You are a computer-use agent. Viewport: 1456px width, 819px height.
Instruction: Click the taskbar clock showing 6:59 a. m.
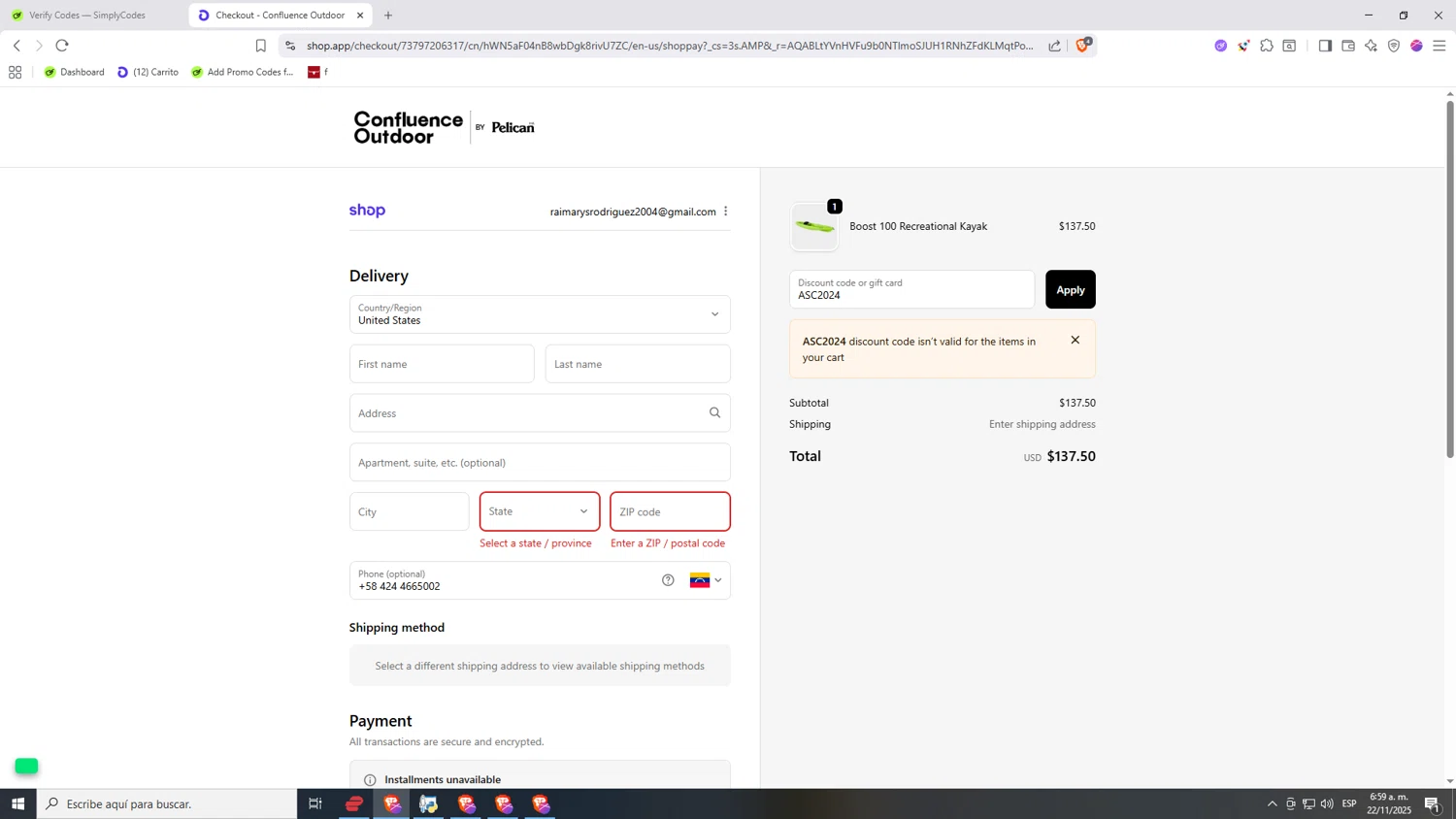point(1389,803)
